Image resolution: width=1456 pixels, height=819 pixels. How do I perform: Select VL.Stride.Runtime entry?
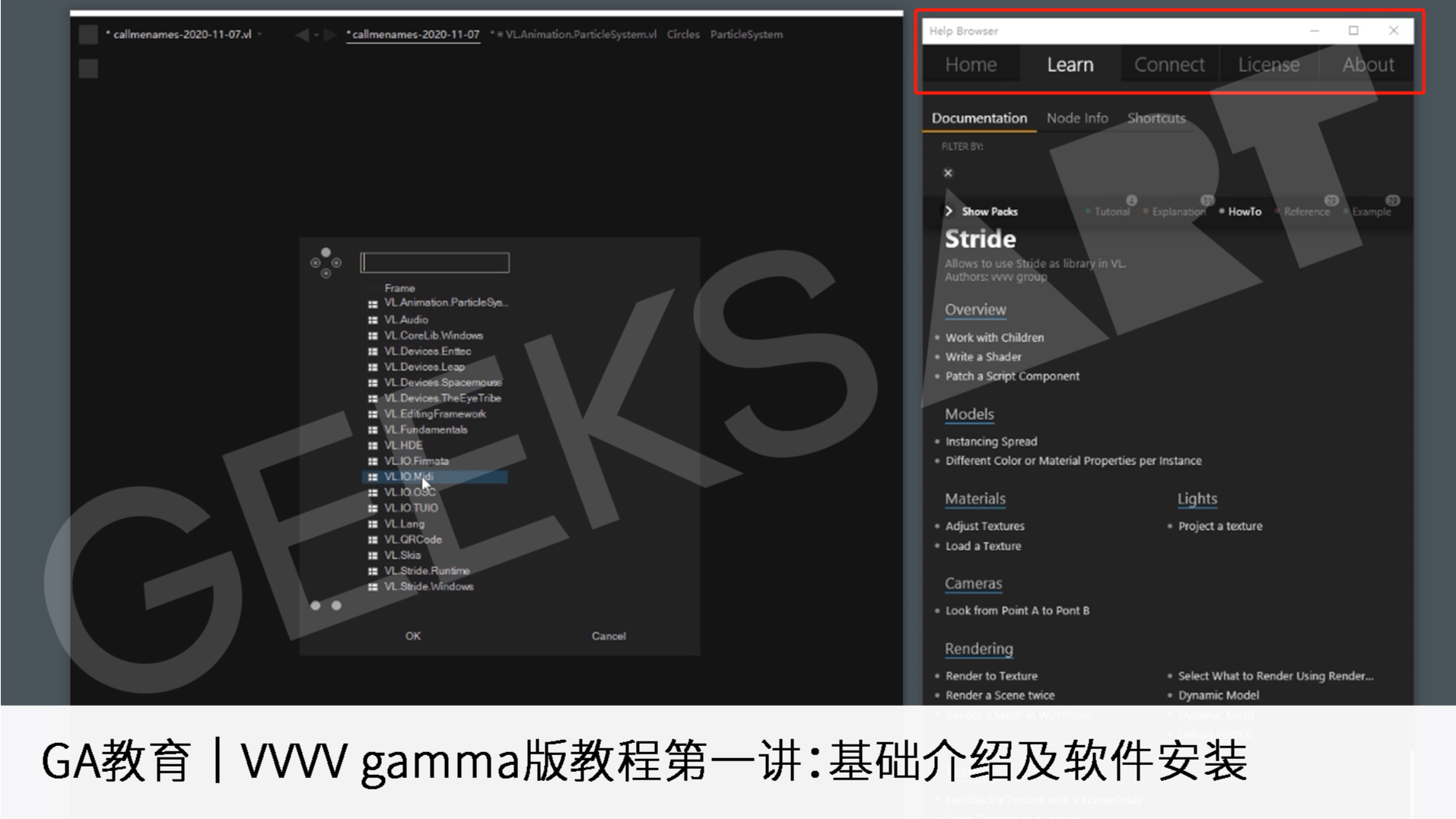[x=427, y=570]
